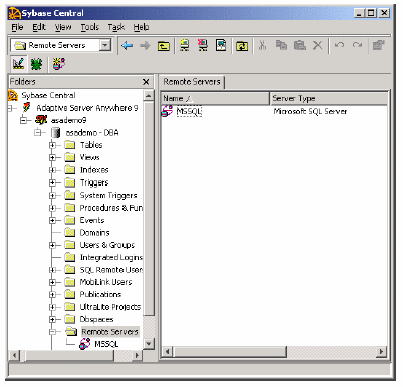
Task: Expand the Users & Groups folder
Action: click(x=52, y=245)
